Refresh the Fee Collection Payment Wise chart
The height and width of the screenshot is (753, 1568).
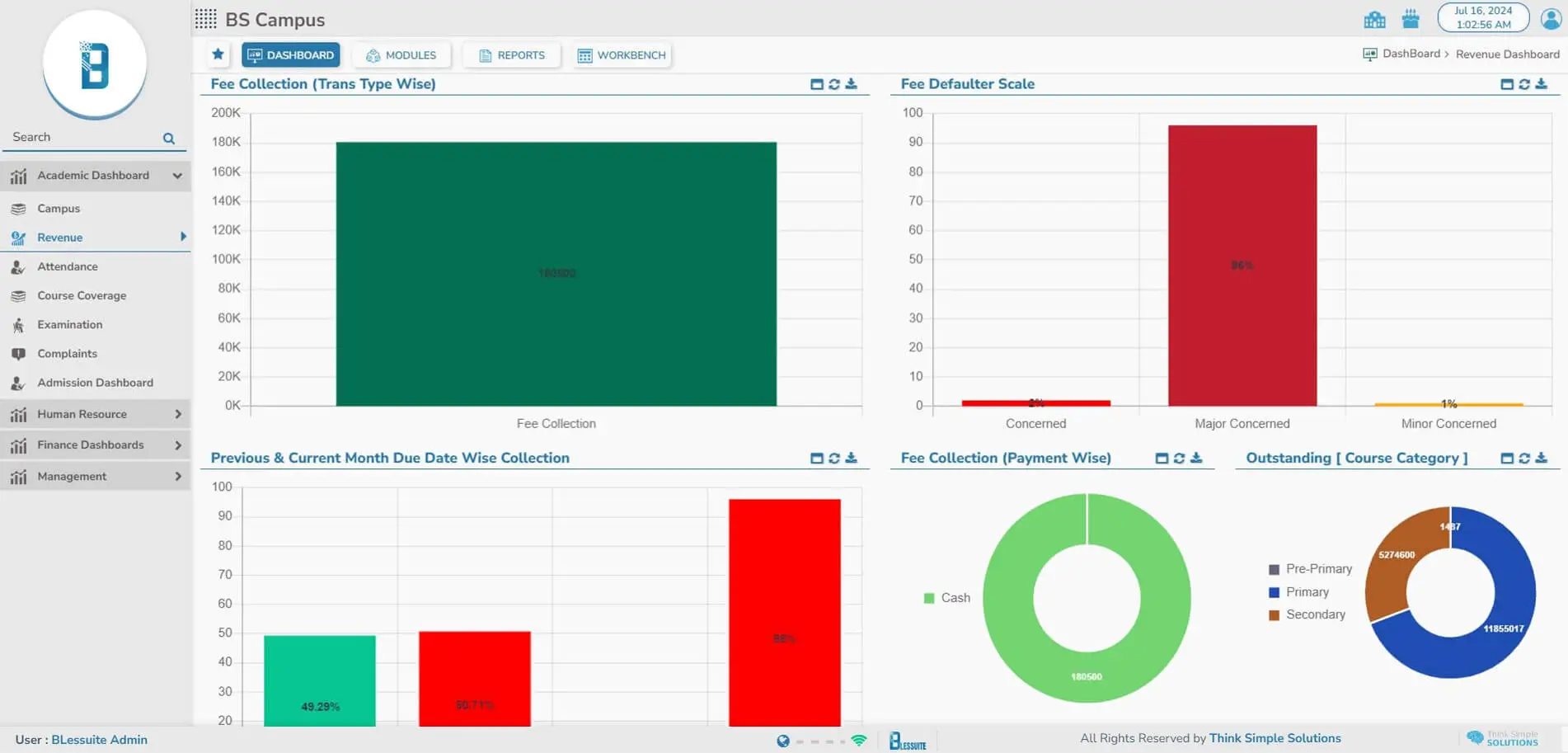[x=1179, y=459]
